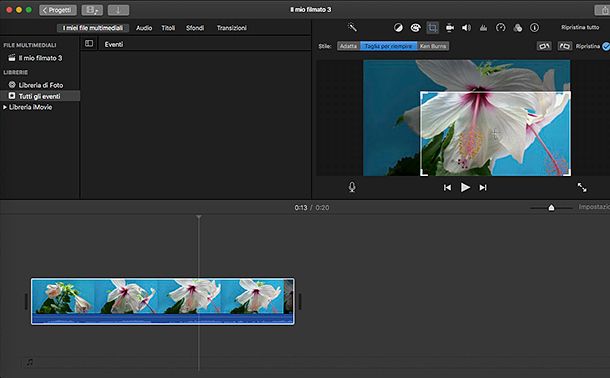Screen dimensions: 610x378
Task: Open the speed gauge tool
Action: tap(500, 28)
